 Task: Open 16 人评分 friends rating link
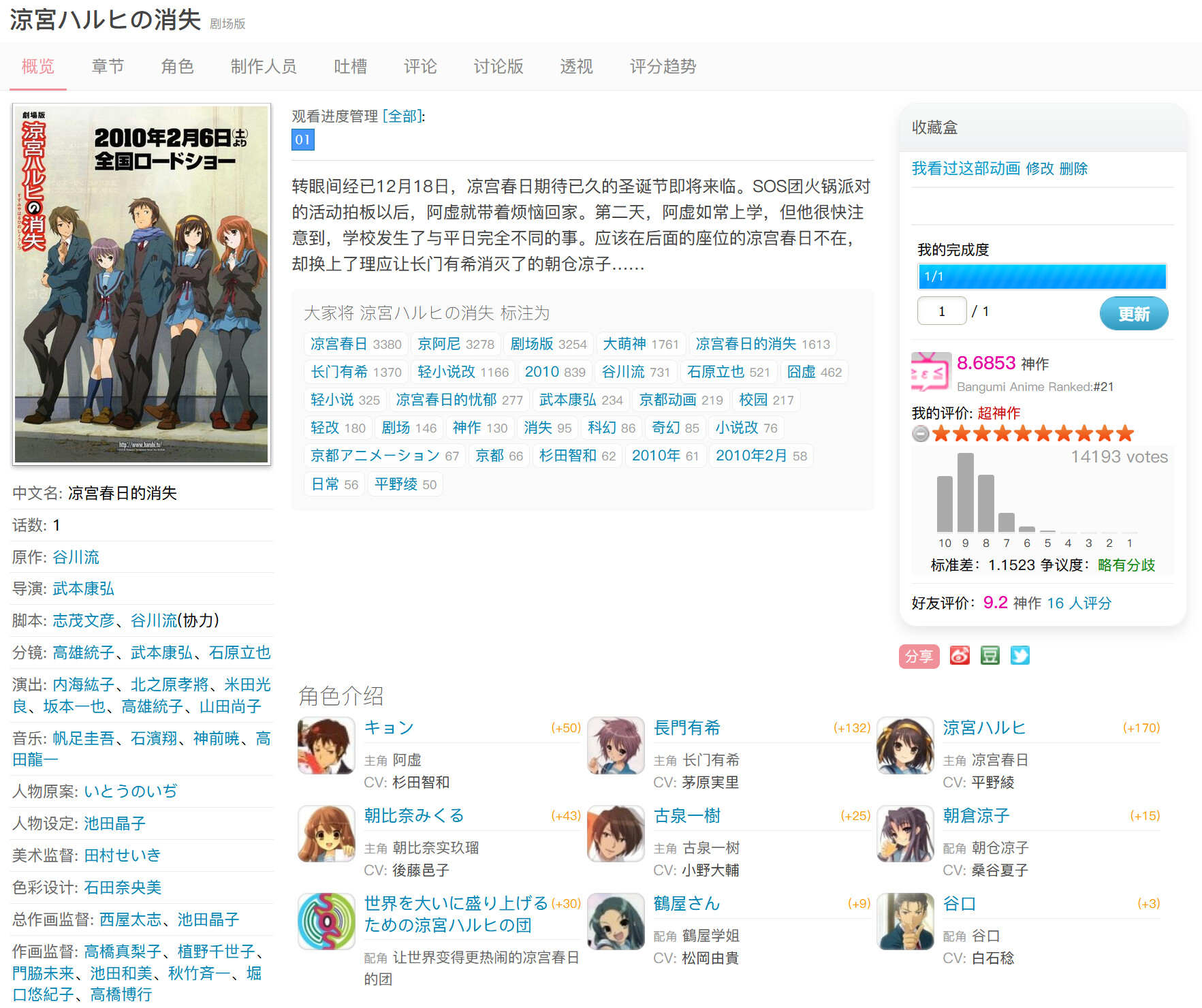[x=1079, y=603]
